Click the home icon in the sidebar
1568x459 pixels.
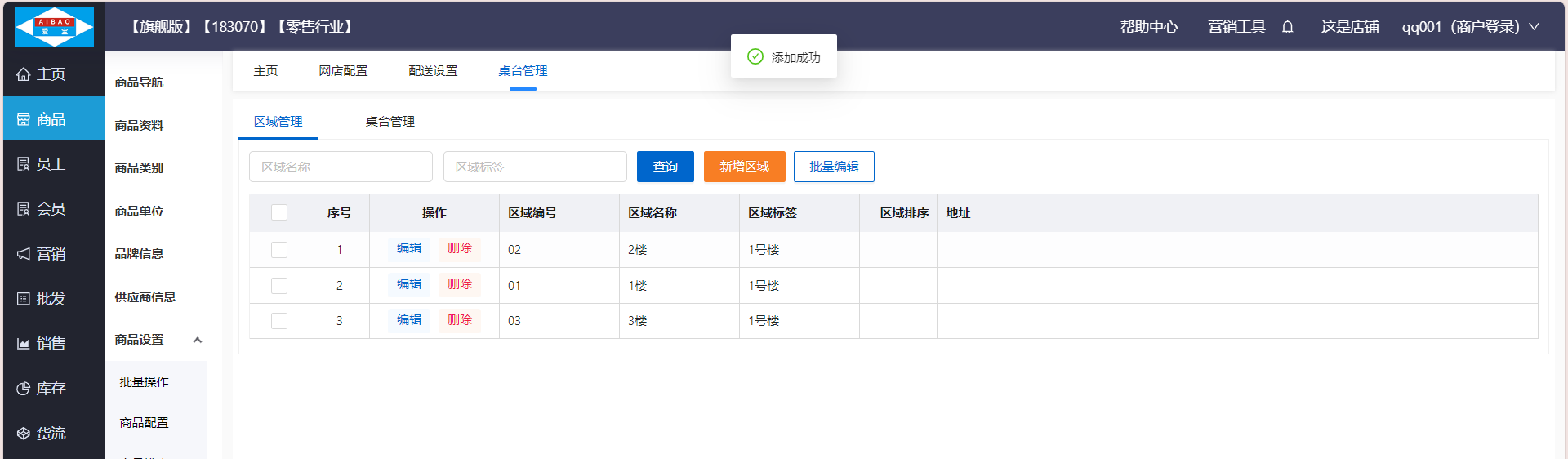pyautogui.click(x=24, y=74)
